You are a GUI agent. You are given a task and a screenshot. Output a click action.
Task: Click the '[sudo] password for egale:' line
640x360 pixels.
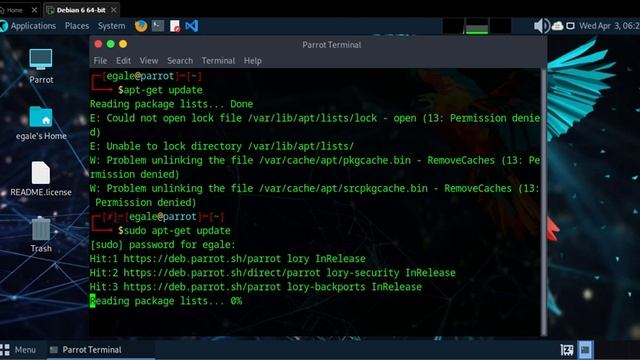(x=163, y=244)
